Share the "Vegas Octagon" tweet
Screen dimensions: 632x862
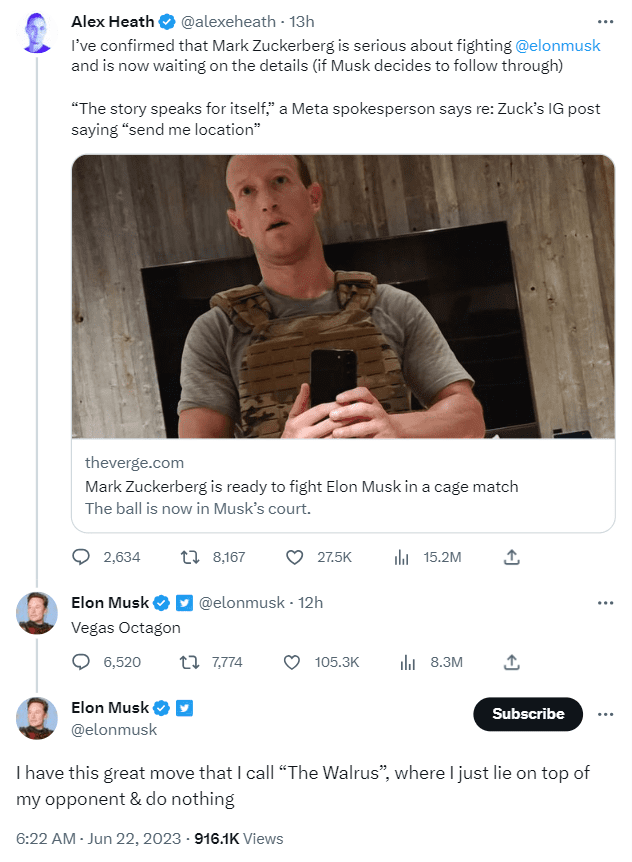coord(510,662)
